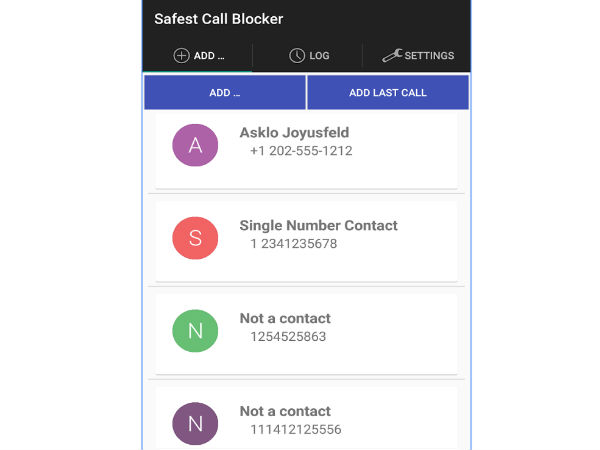Click blocked number 1254525863
Screen dimensions: 600x450
[x=288, y=337]
